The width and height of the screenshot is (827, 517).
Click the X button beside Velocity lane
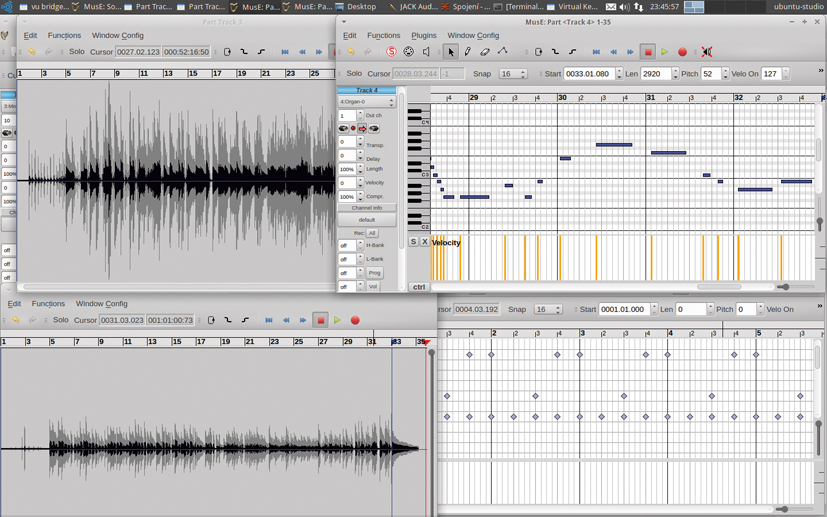[425, 241]
